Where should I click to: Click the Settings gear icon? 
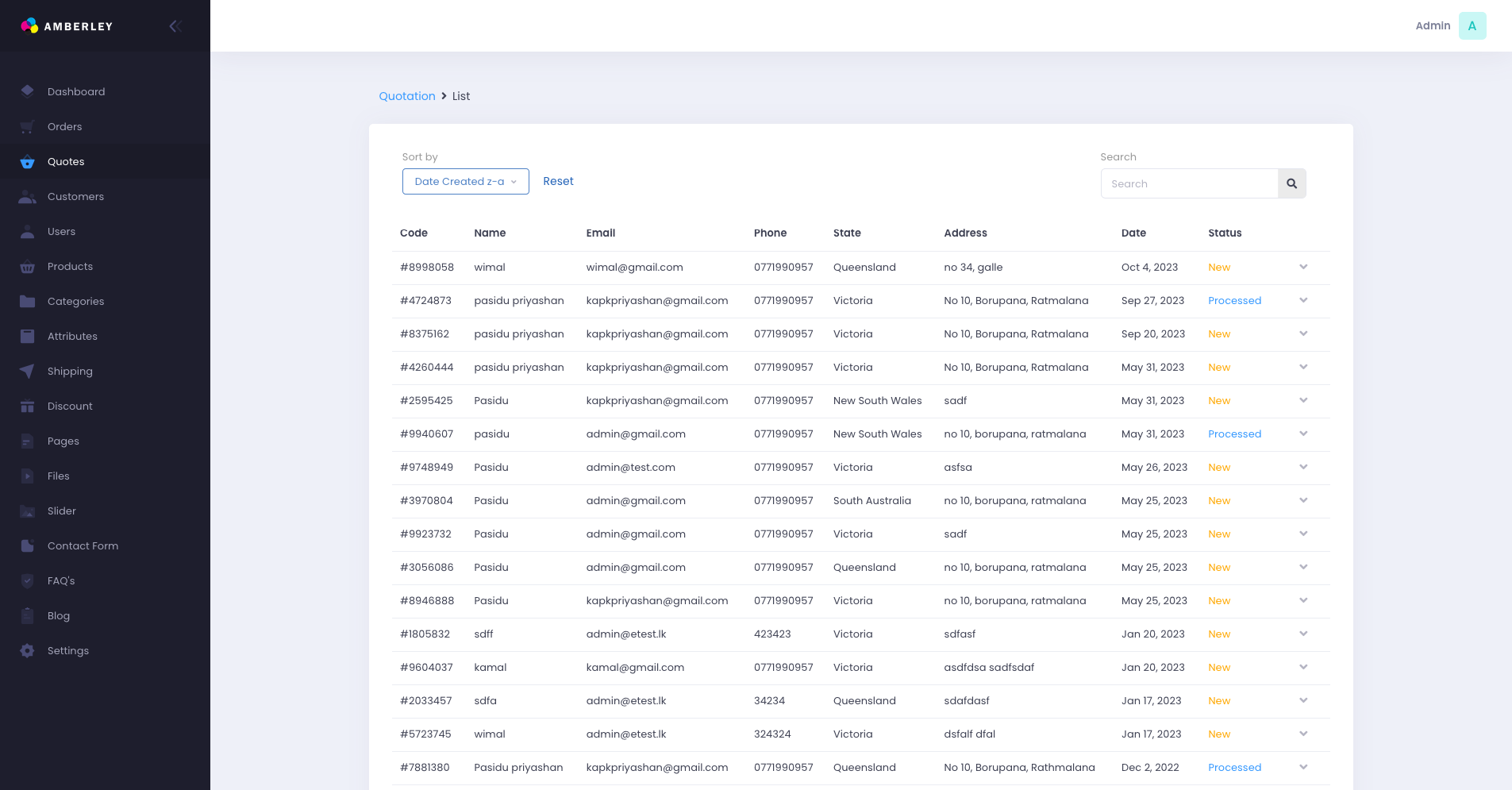28,650
